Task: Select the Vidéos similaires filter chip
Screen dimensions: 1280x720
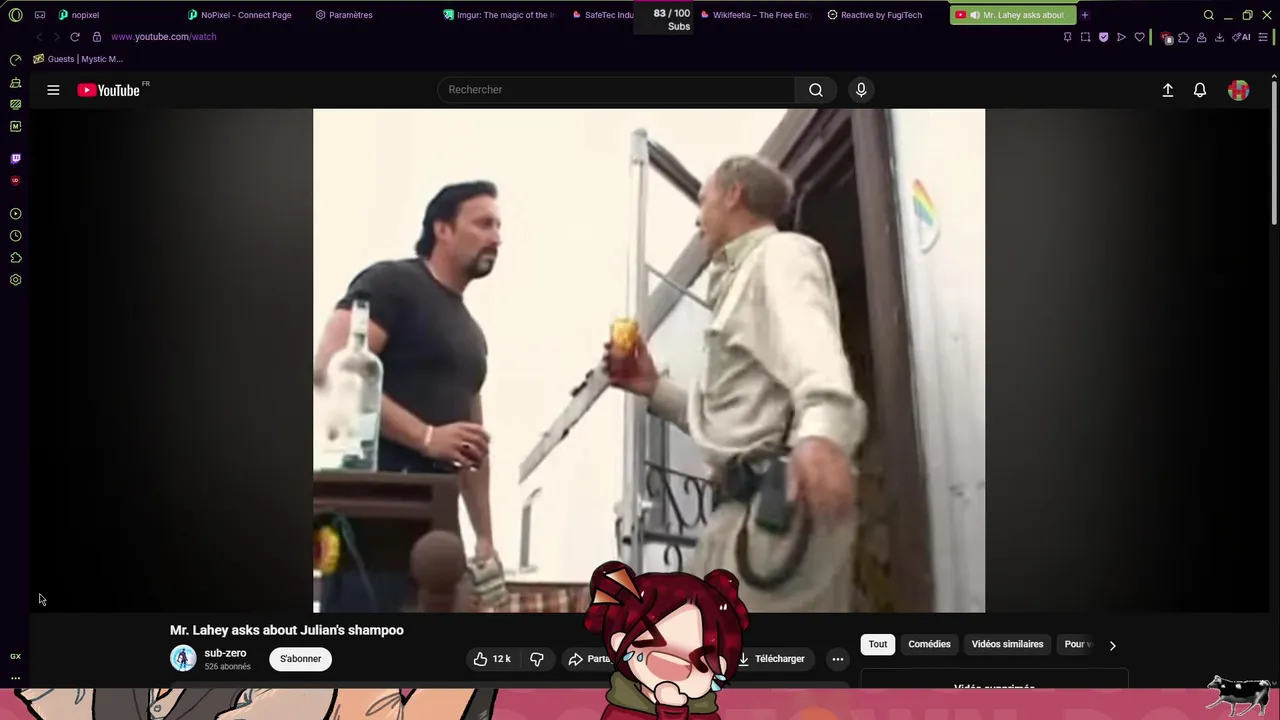Action: point(1007,644)
